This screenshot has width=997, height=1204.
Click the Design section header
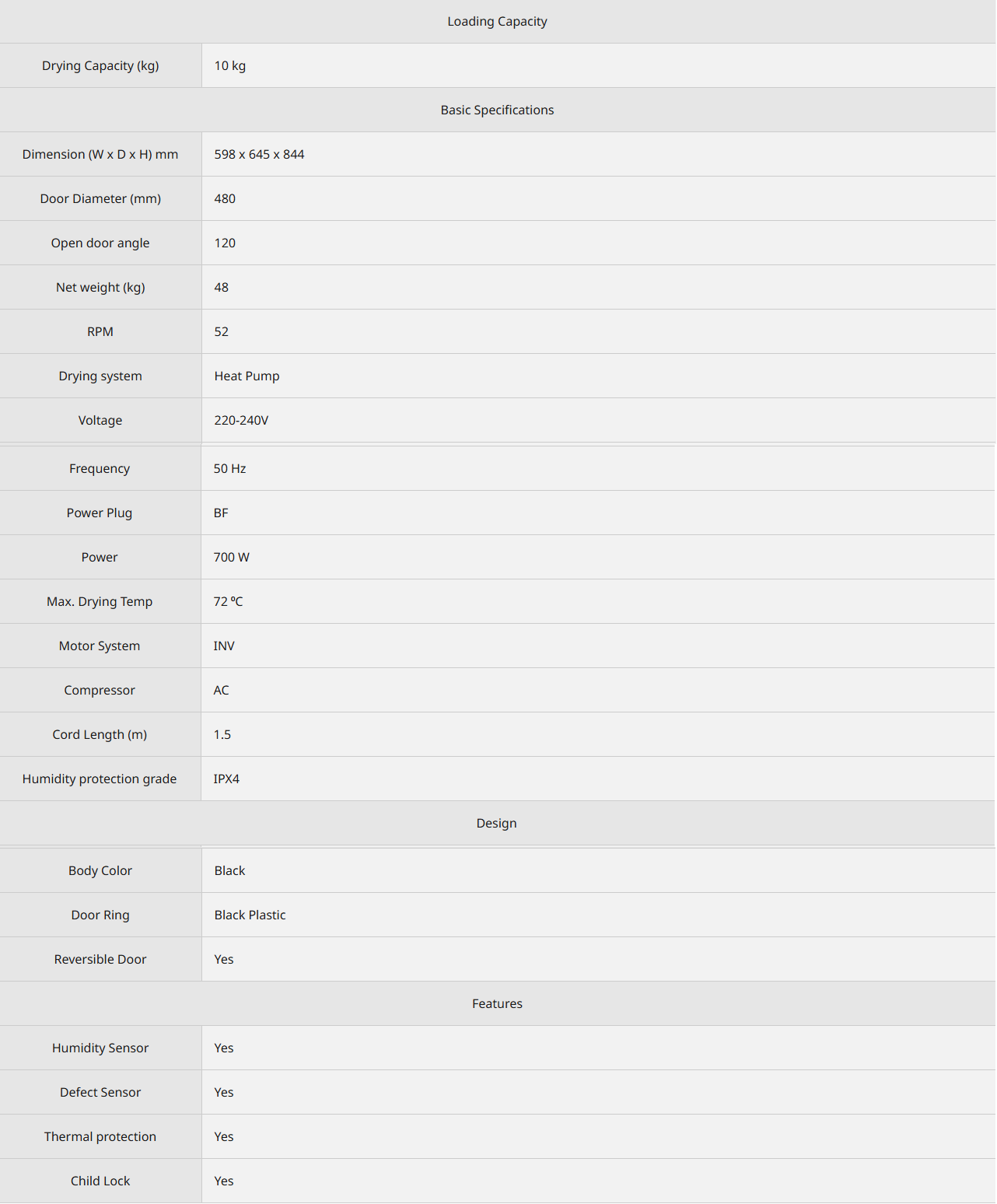[x=497, y=823]
